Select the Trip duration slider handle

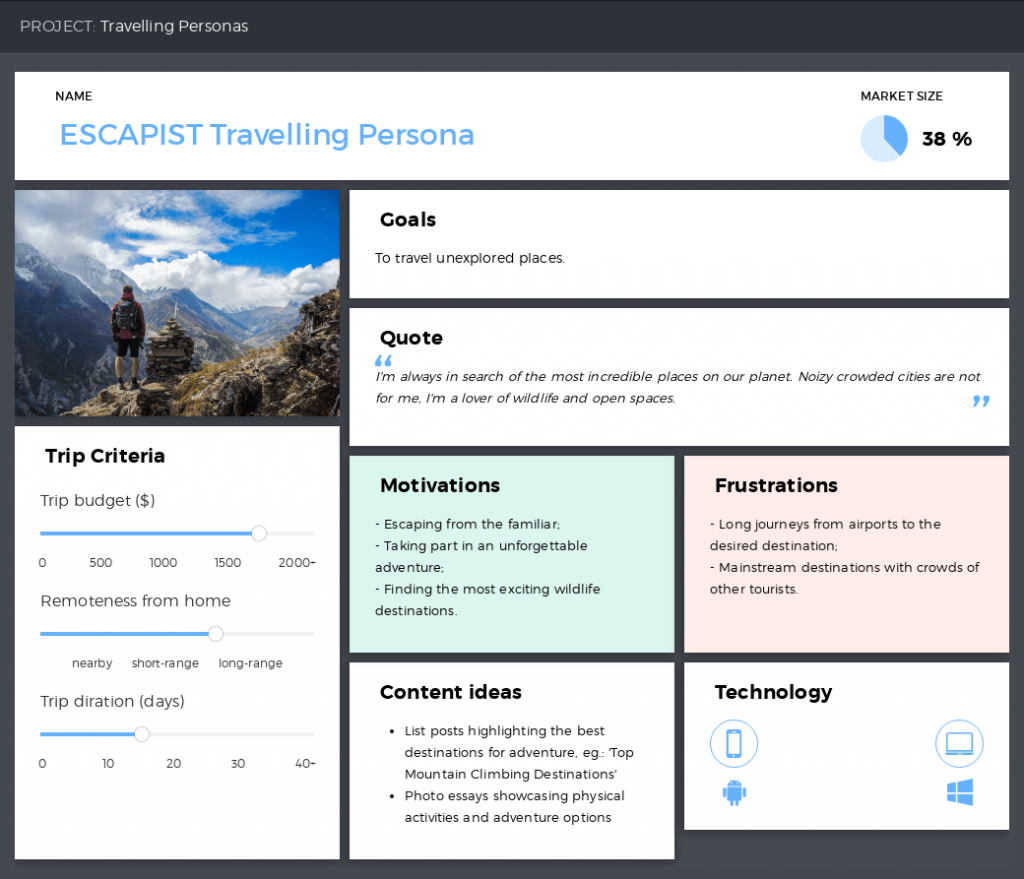(x=141, y=734)
